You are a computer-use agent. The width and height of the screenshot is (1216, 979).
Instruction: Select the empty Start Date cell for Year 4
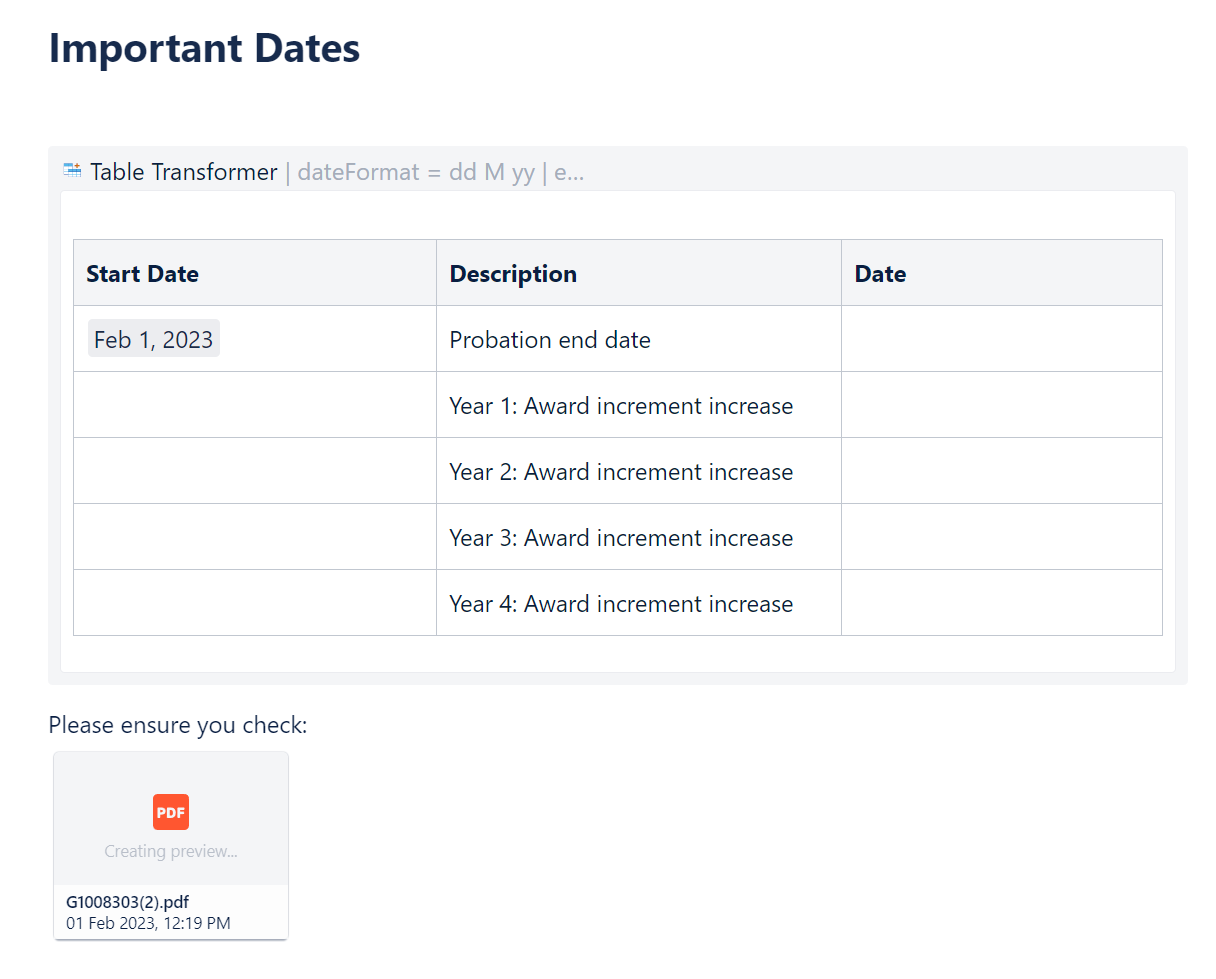(x=254, y=603)
